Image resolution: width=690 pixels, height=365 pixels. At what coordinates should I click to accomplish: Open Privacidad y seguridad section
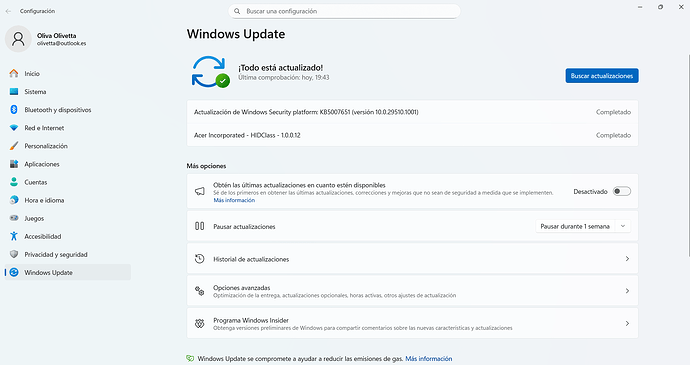[x=68, y=254]
